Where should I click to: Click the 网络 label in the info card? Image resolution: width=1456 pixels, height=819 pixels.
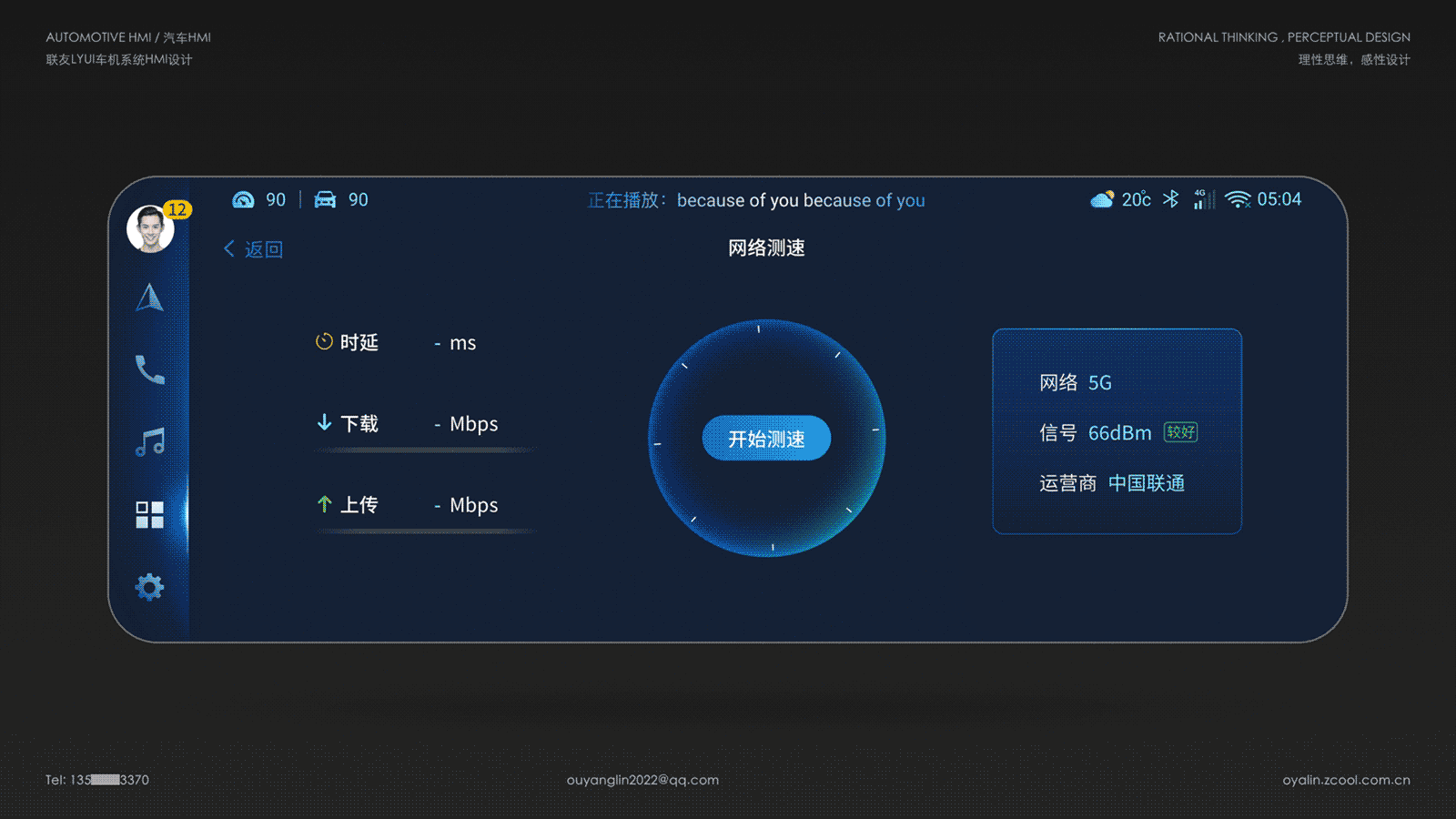coord(1058,382)
